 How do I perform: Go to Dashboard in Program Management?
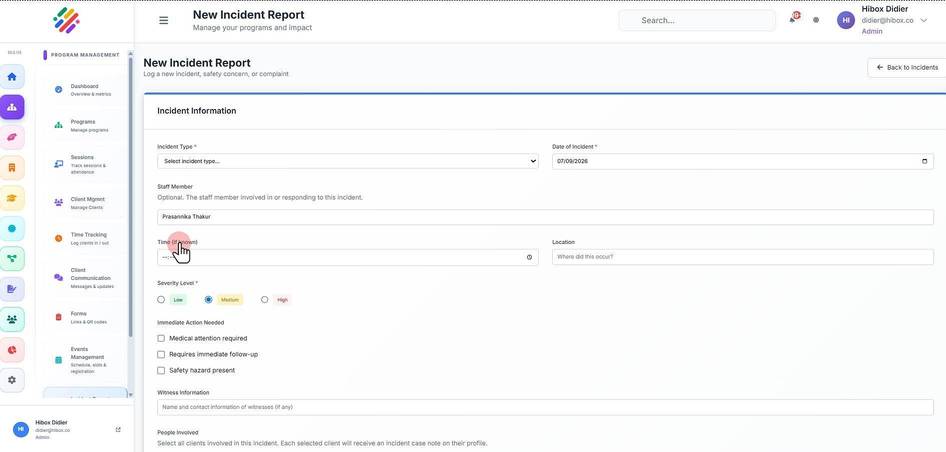[x=84, y=90]
